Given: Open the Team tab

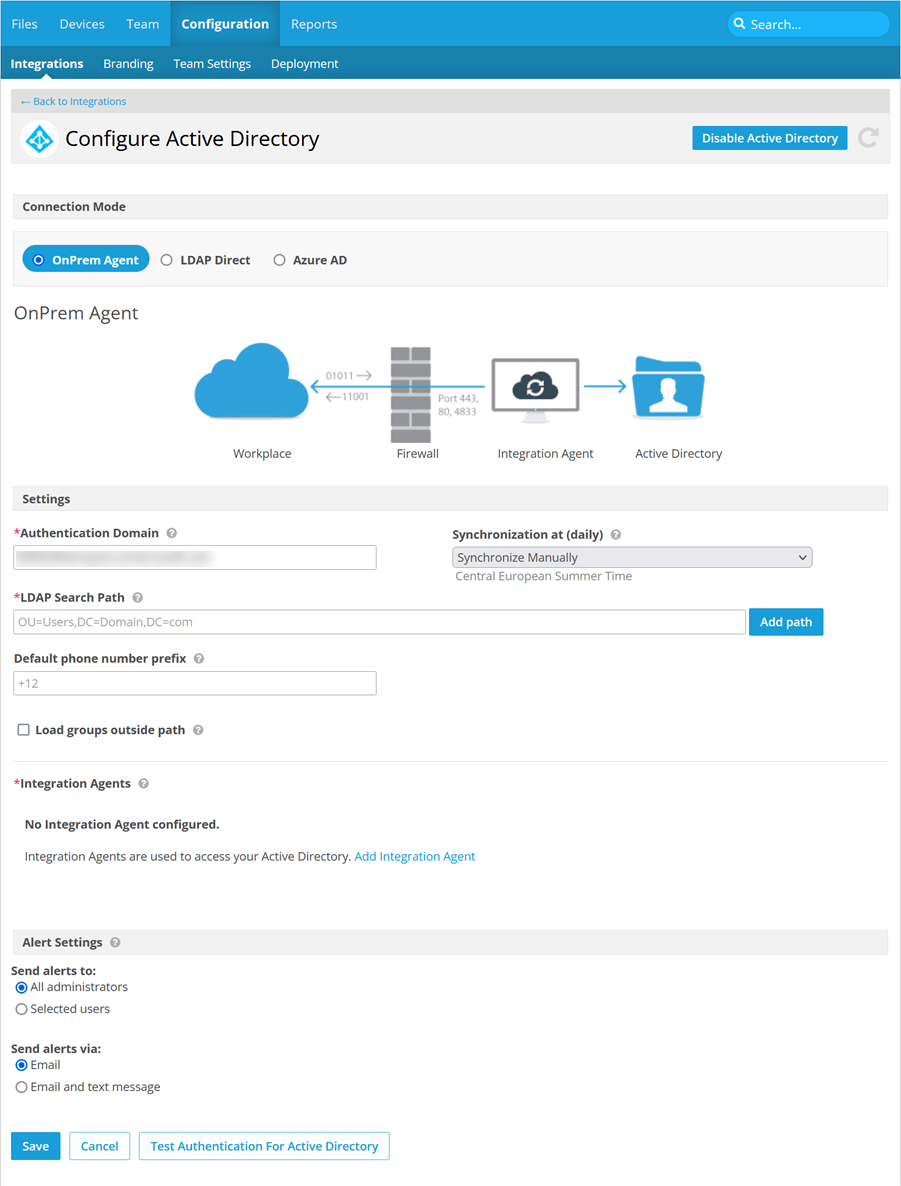Looking at the screenshot, I should point(142,23).
